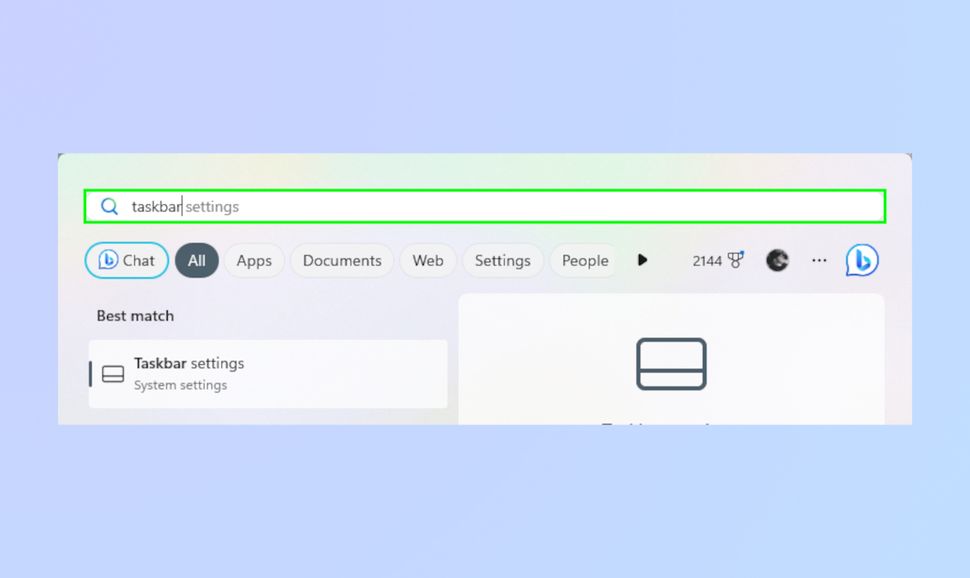Image resolution: width=970 pixels, height=578 pixels.
Task: Click the large taskbar preview icon
Action: click(x=671, y=364)
